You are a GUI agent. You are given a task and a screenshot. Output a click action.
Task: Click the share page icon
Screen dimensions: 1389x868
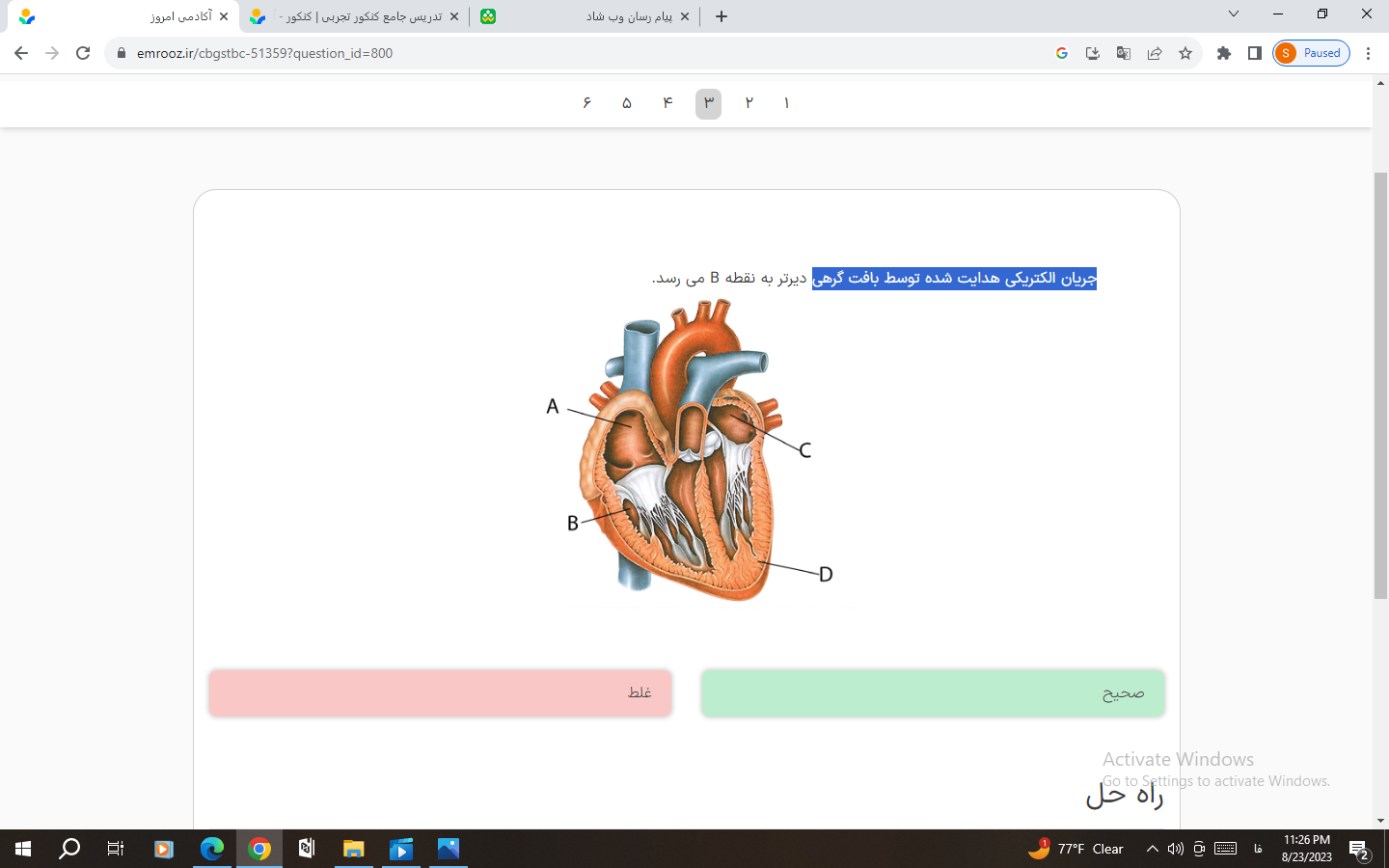(x=1155, y=53)
